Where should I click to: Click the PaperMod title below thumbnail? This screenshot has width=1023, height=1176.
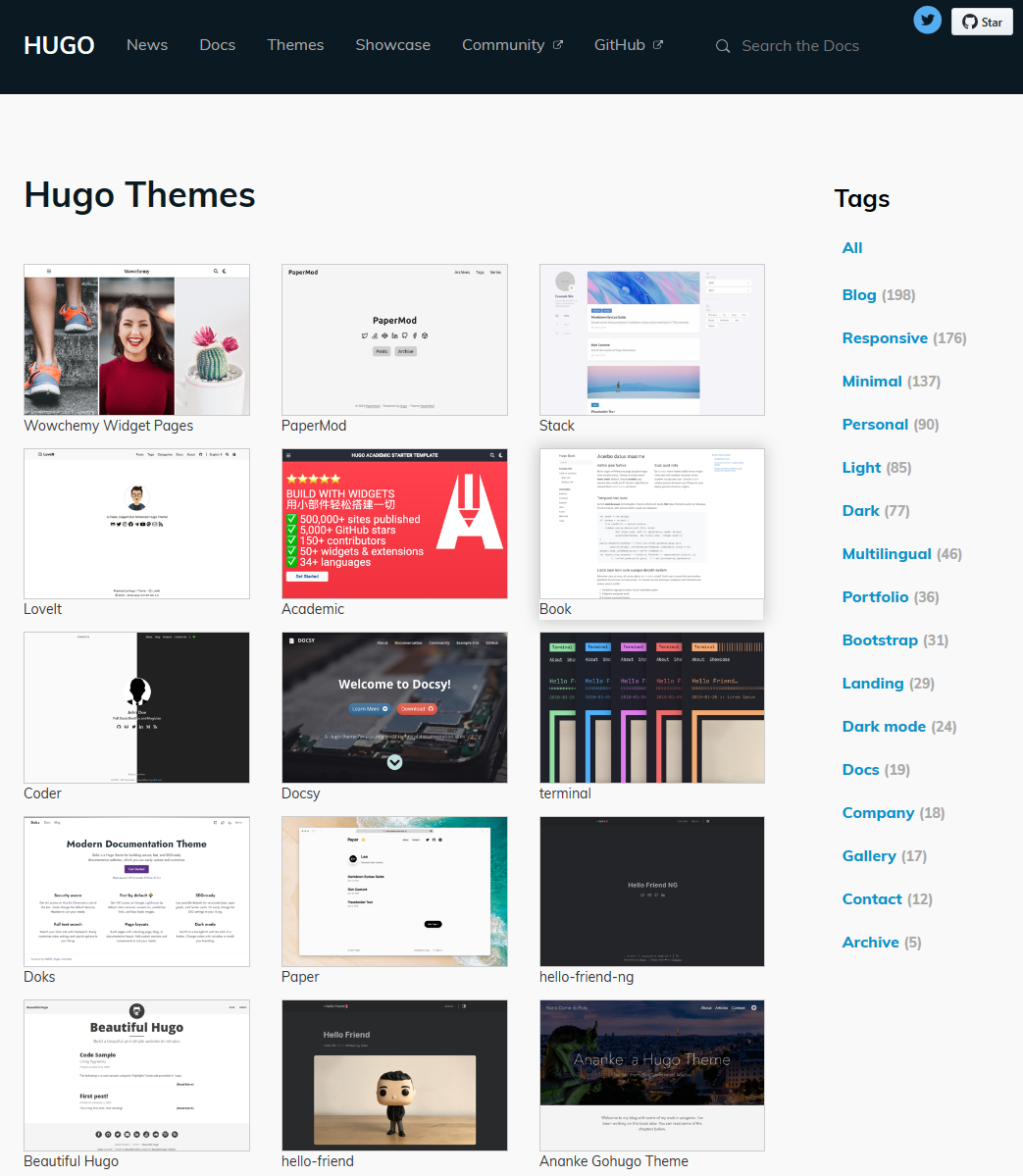314,426
